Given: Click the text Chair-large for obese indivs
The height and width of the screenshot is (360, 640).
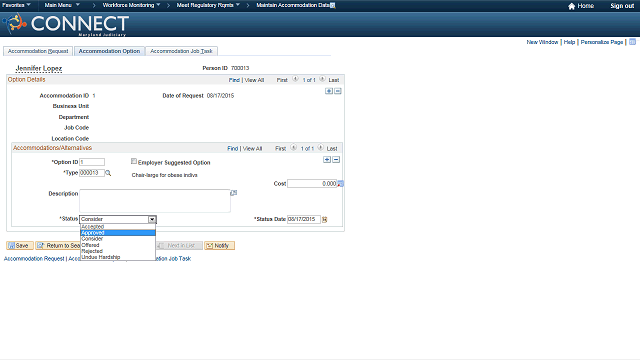Looking at the screenshot, I should (164, 175).
